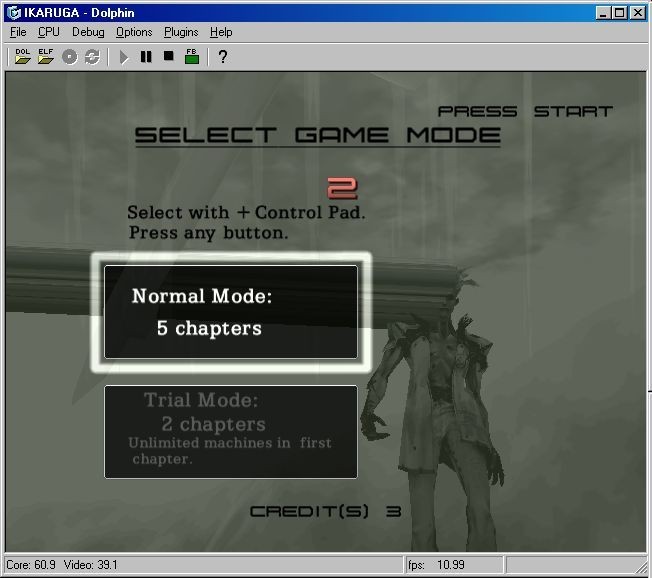The image size is (652, 578).
Task: Open the Options menu
Action: pos(134,32)
